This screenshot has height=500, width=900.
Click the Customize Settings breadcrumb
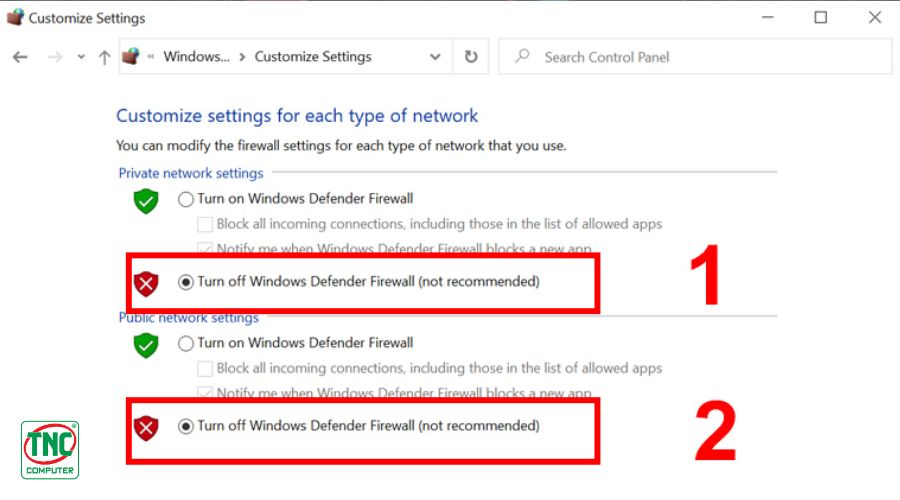click(313, 56)
